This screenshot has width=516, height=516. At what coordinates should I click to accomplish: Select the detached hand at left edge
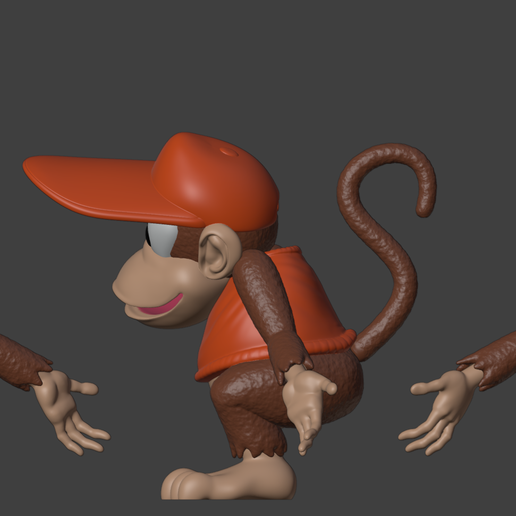click(x=71, y=412)
